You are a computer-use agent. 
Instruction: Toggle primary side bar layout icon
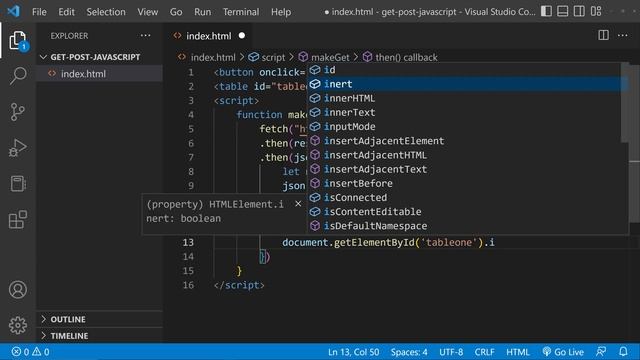(546, 11)
